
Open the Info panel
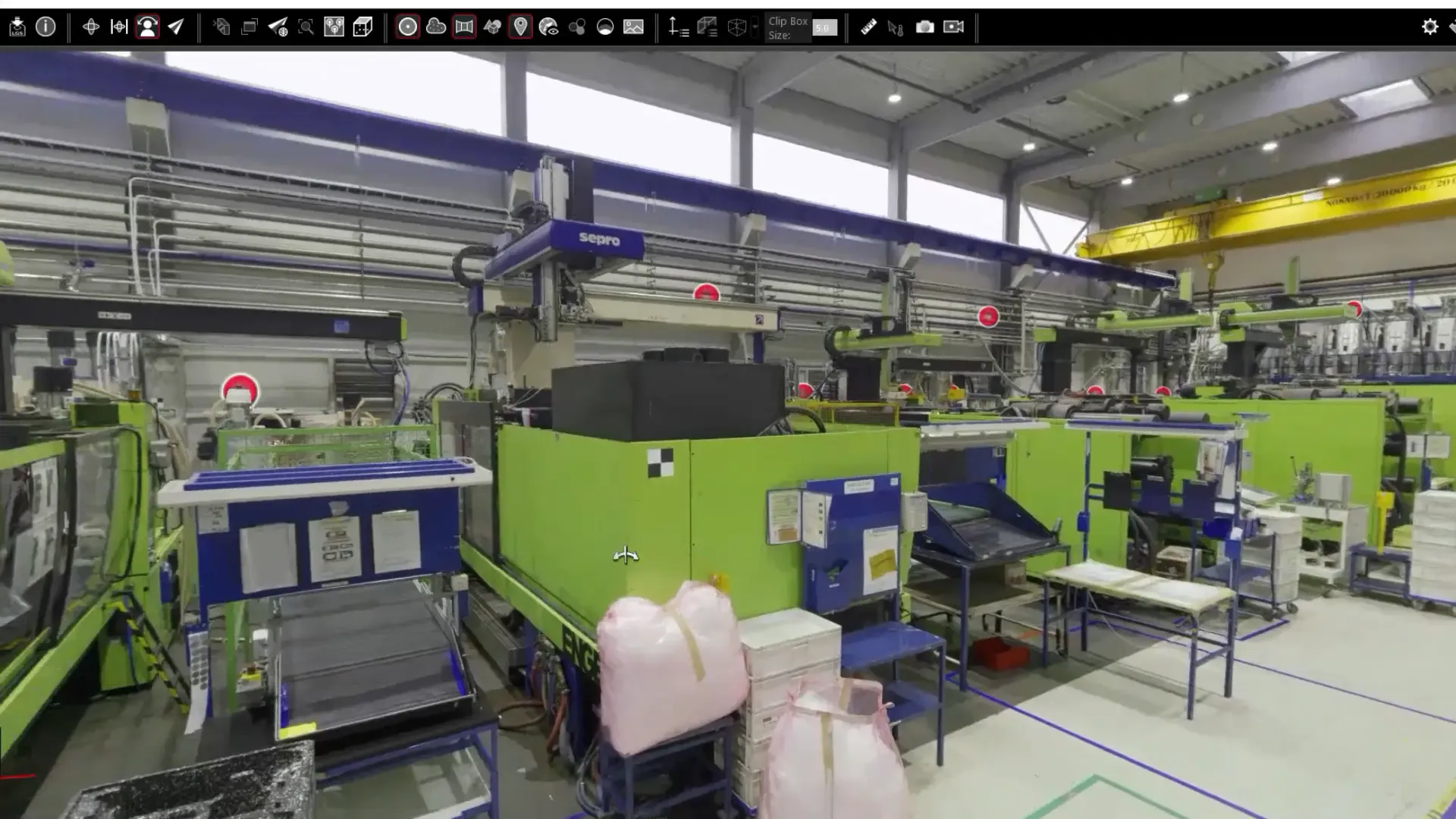(x=46, y=27)
